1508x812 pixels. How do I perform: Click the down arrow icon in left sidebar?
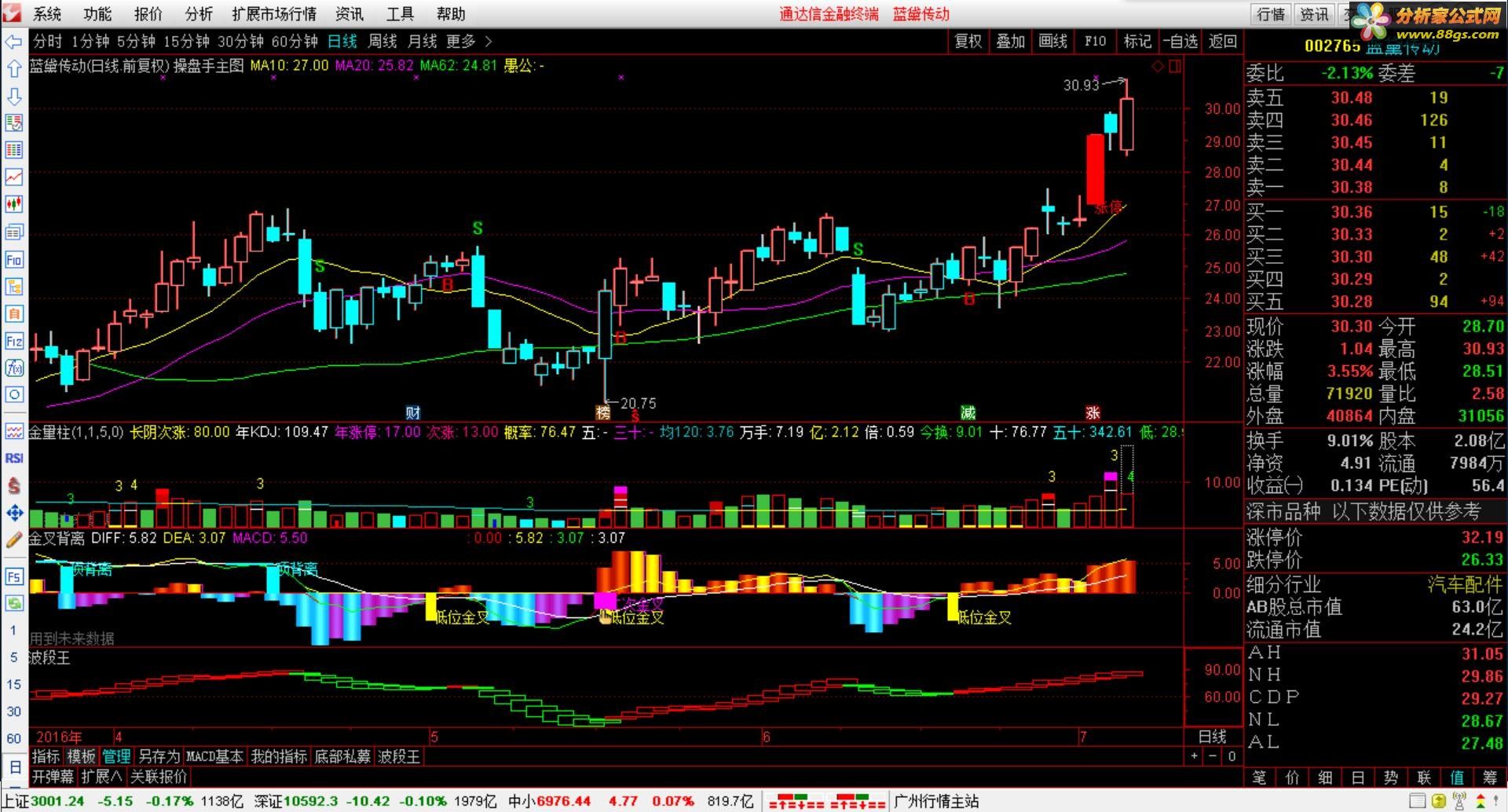(x=14, y=96)
